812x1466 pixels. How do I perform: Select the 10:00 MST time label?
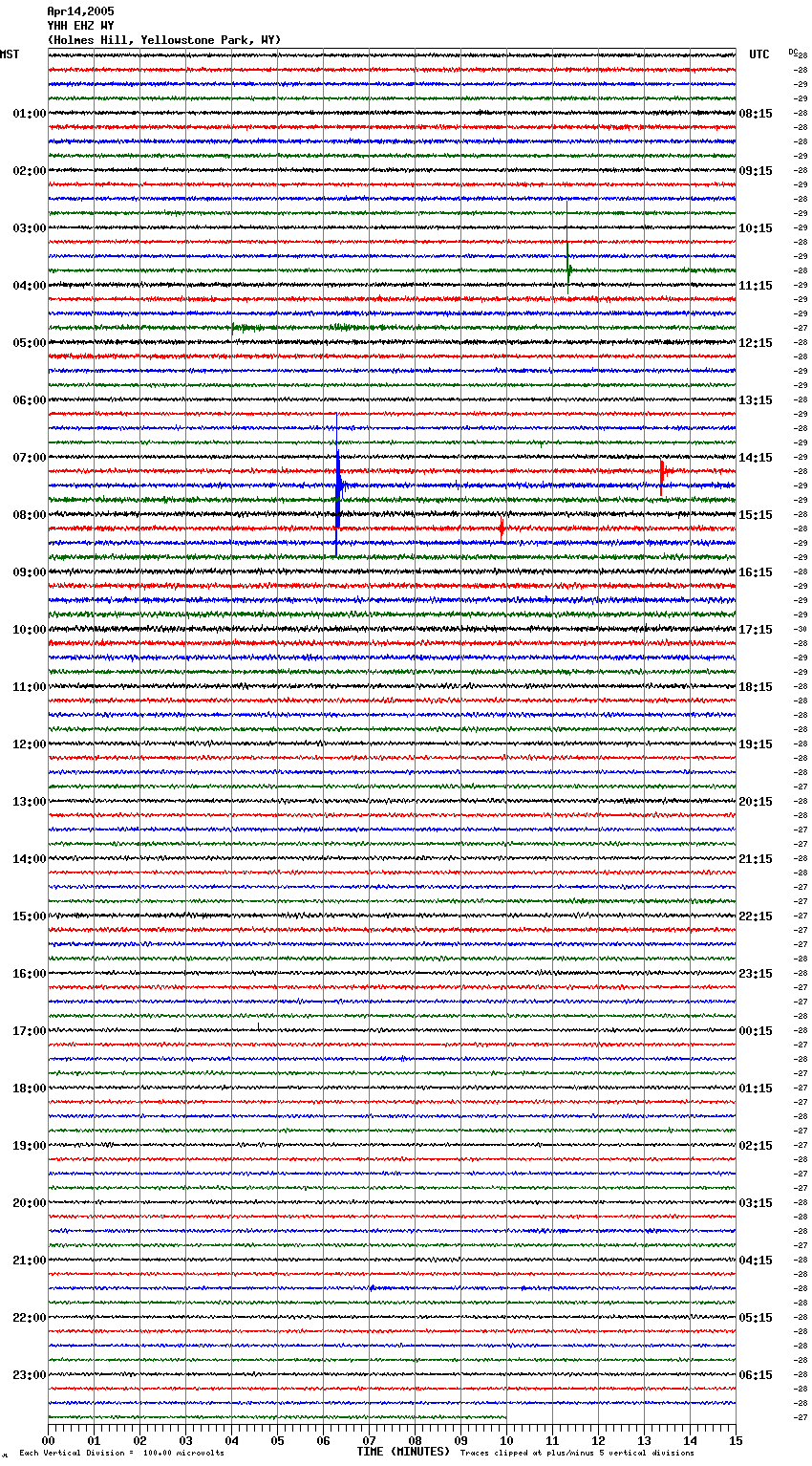(30, 630)
